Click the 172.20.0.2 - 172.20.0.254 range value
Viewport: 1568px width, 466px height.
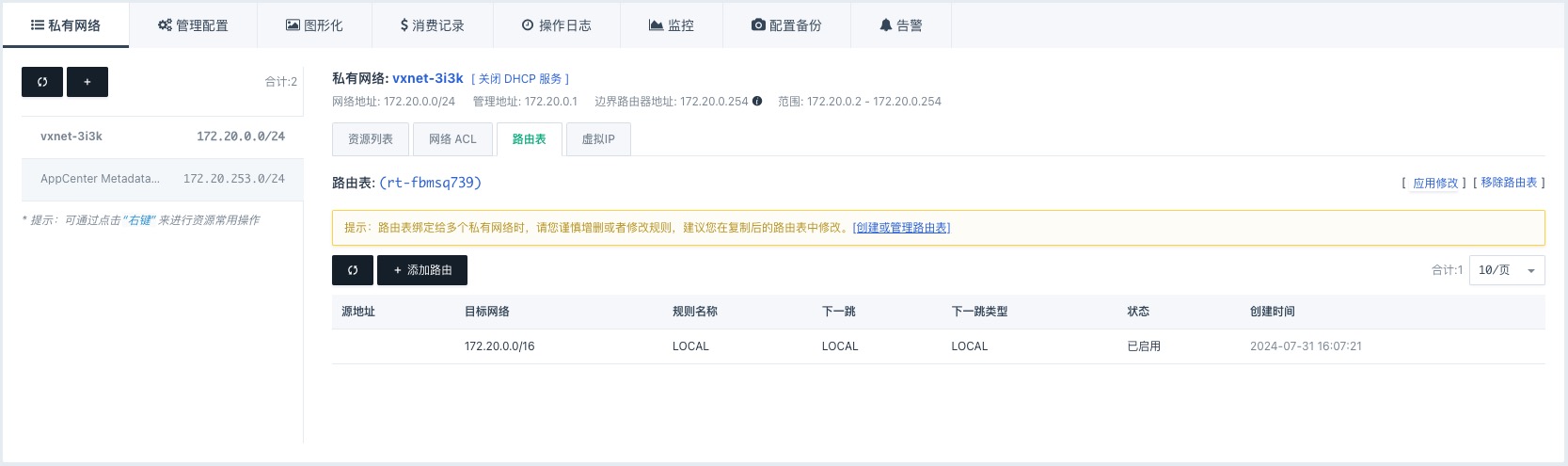tap(874, 102)
